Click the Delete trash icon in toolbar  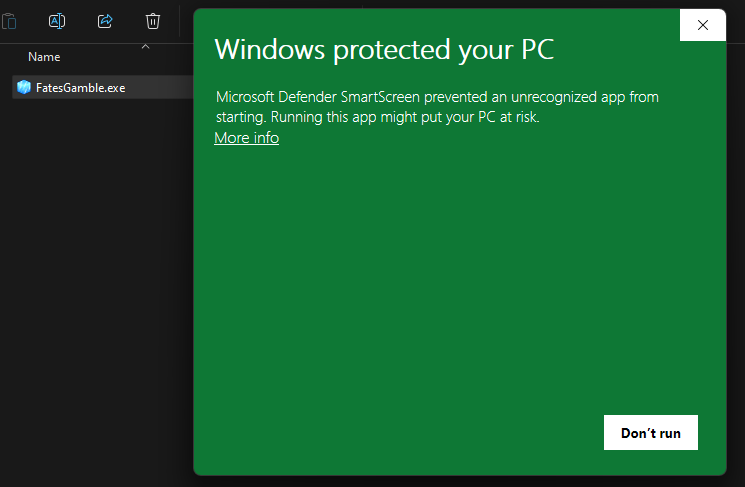pos(153,21)
